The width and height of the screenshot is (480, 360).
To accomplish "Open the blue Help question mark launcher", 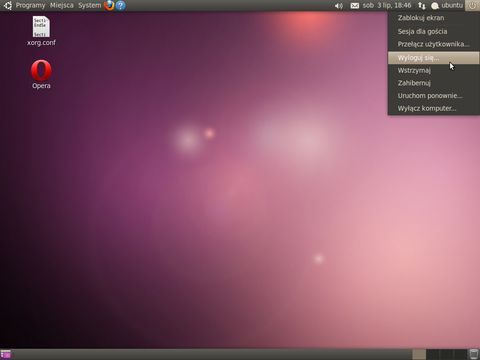I will click(121, 5).
